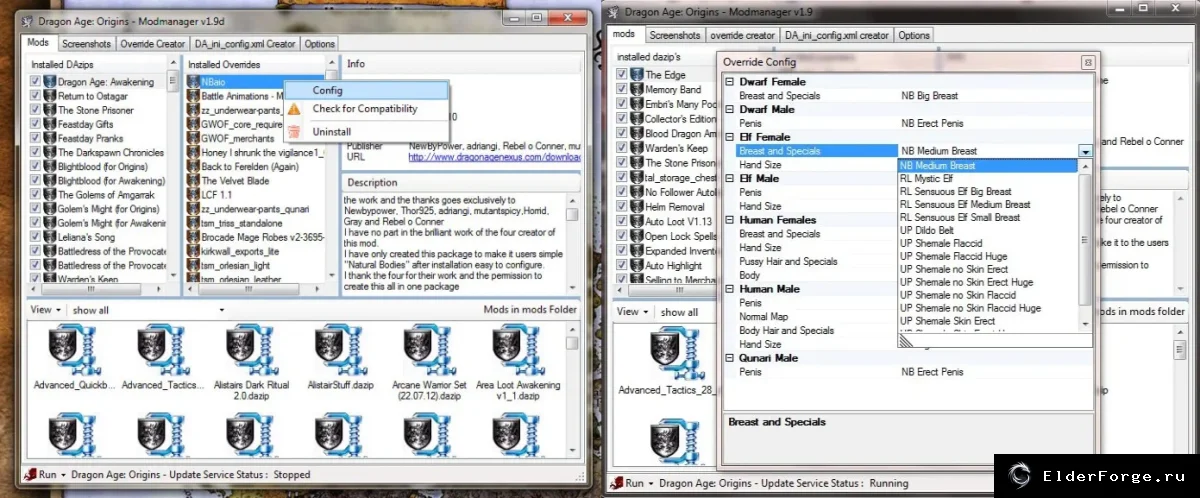Toggle The Darkspawn Chronicles checkbox
Viewport: 1200px width, 498px height.
(x=36, y=152)
